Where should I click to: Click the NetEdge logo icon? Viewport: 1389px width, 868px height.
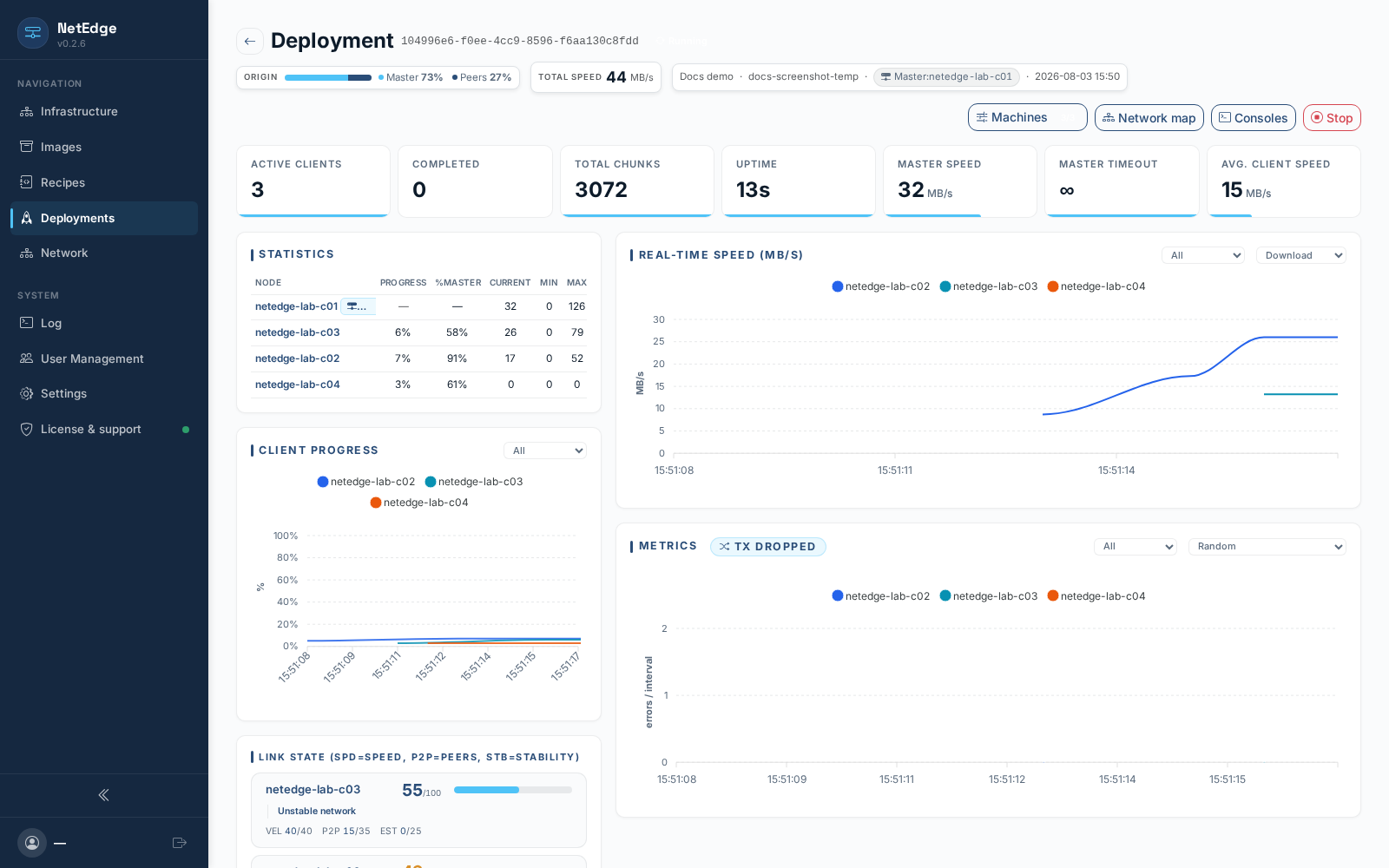[x=33, y=33]
